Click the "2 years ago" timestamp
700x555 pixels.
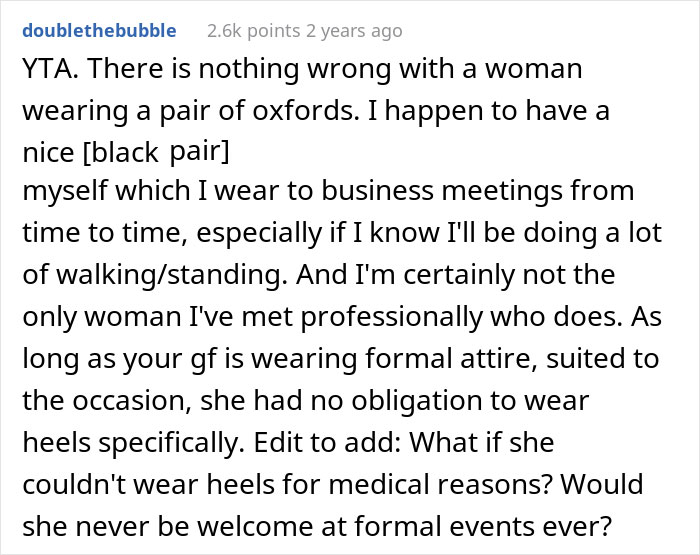352,31
